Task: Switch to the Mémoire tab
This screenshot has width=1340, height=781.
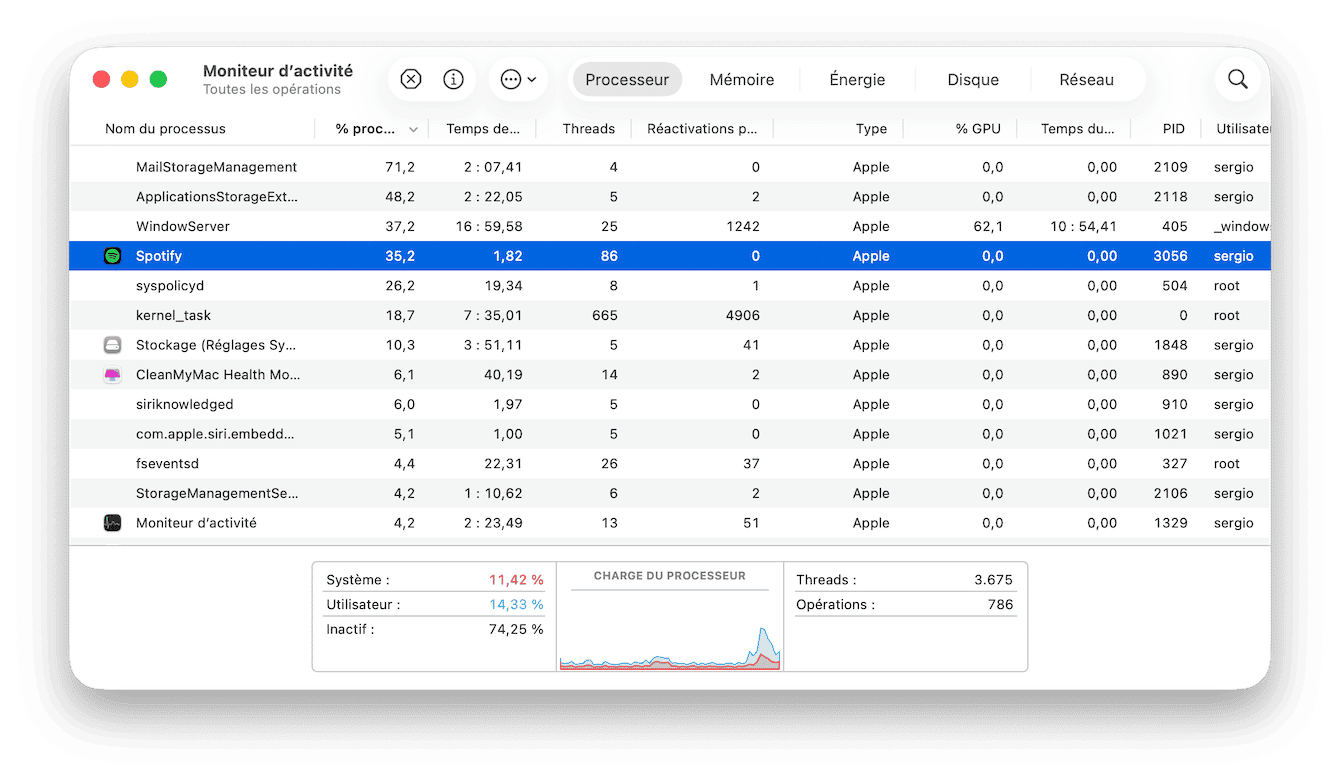Action: (x=741, y=80)
